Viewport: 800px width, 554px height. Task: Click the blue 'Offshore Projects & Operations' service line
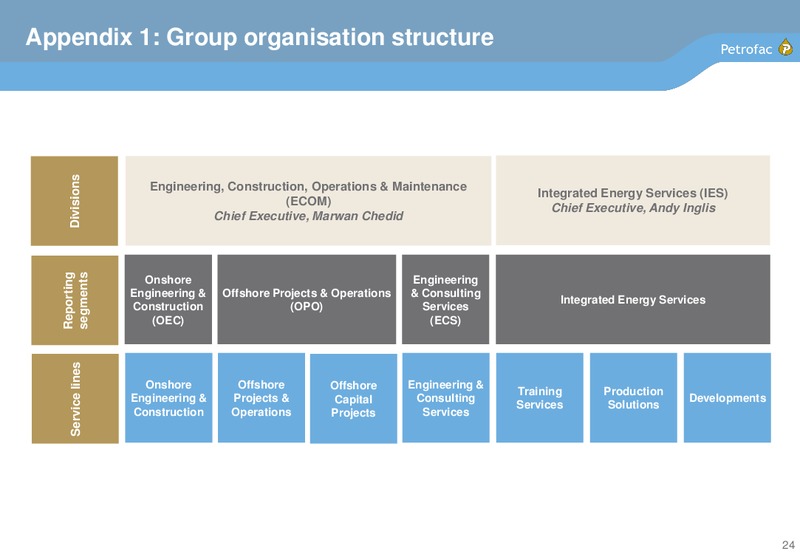pyautogui.click(x=261, y=398)
